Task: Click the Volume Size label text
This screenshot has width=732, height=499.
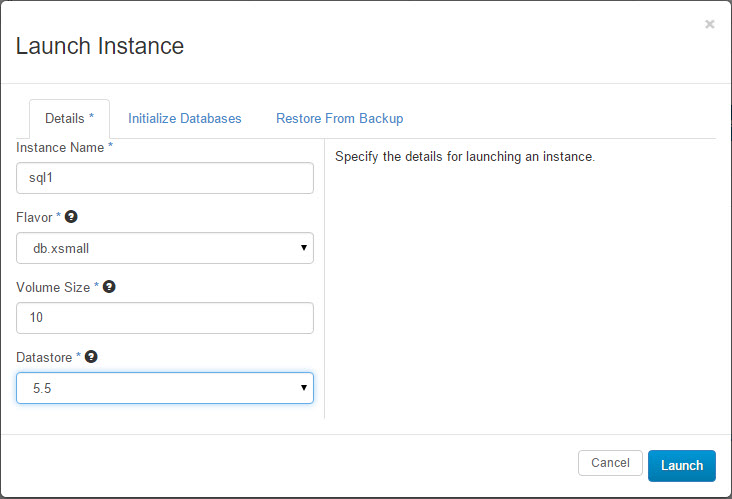Action: [x=53, y=287]
